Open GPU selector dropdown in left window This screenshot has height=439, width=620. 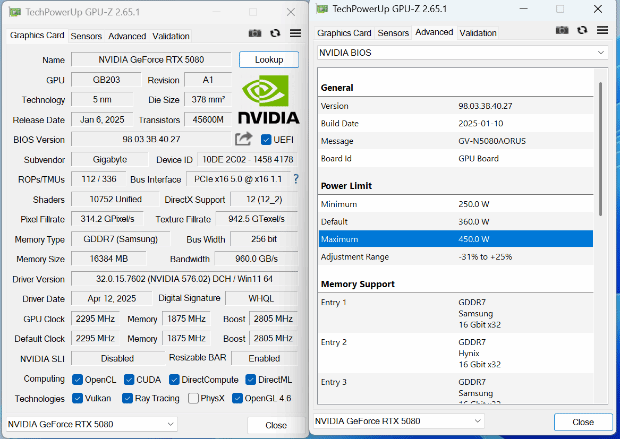click(x=91, y=424)
